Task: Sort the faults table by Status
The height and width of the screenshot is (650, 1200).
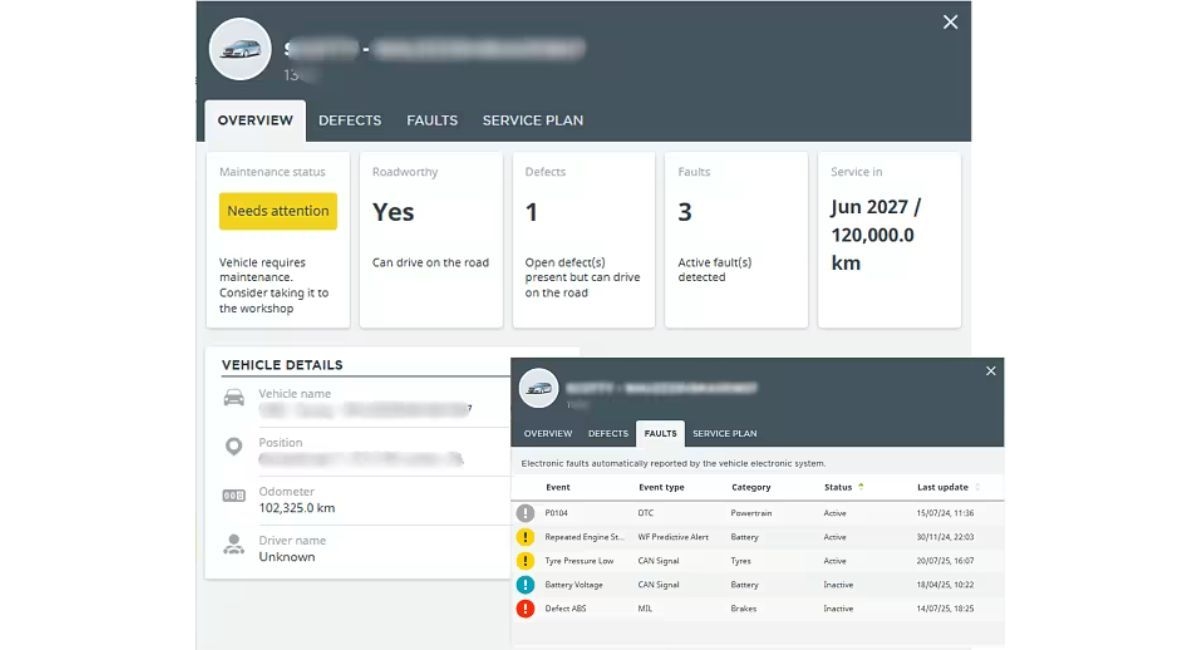Action: point(836,487)
